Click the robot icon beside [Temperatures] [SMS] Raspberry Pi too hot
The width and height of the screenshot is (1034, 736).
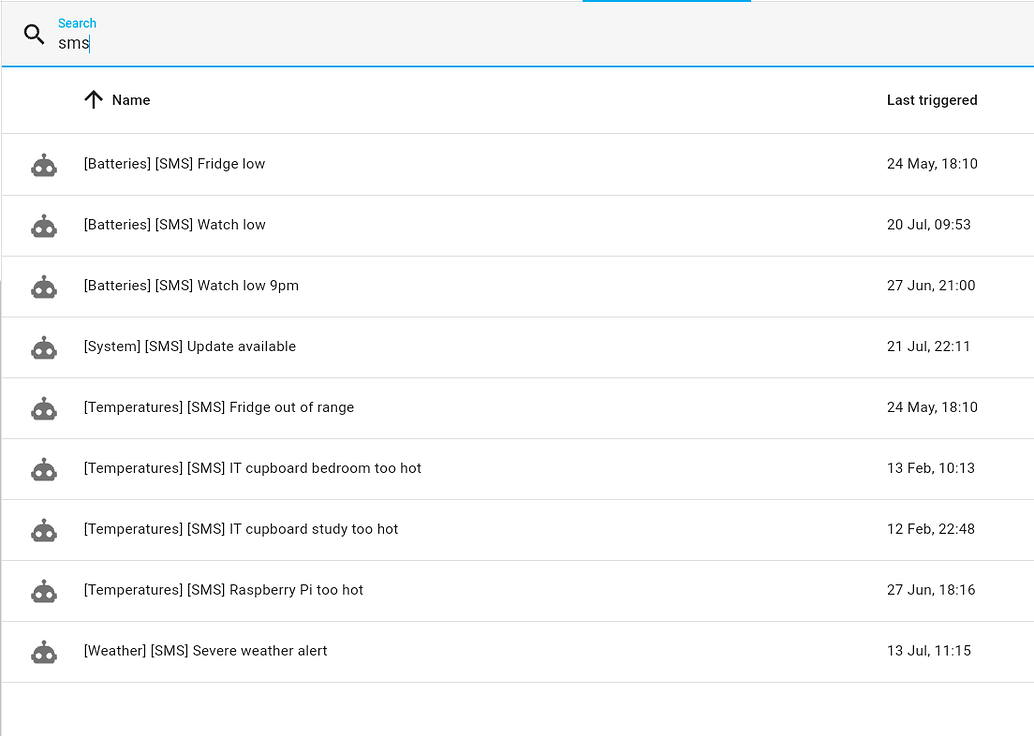pyautogui.click(x=44, y=590)
